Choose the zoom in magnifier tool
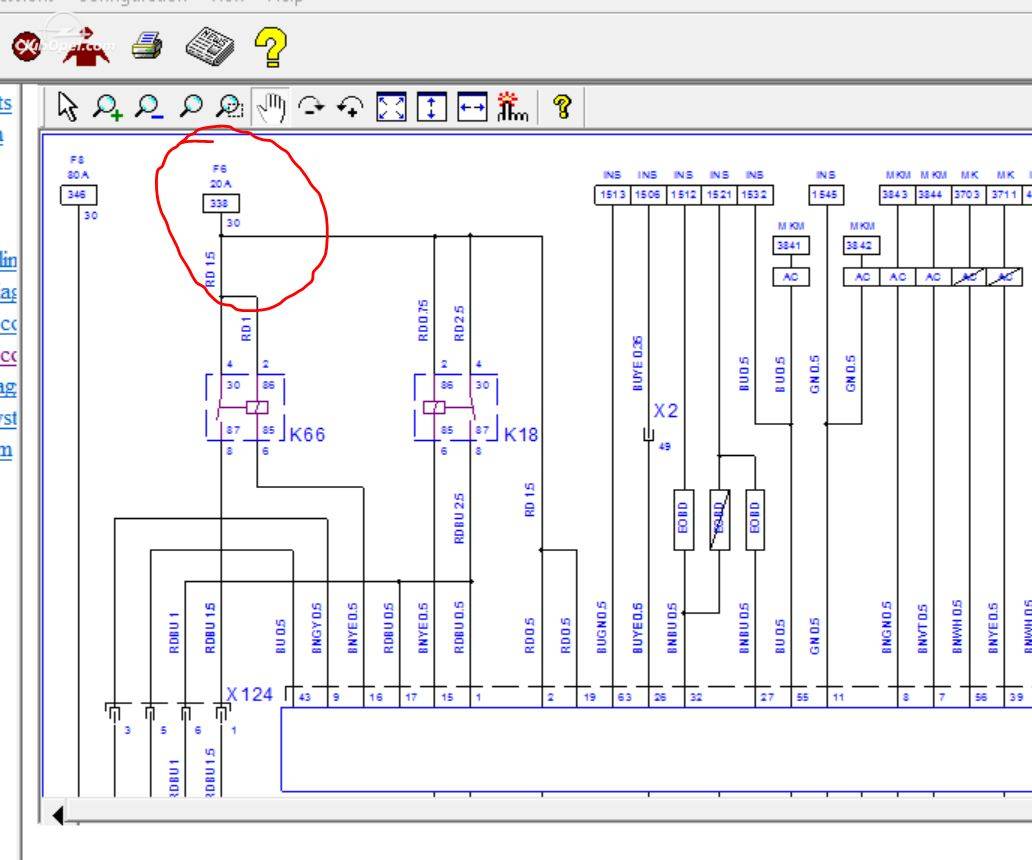 coord(108,107)
